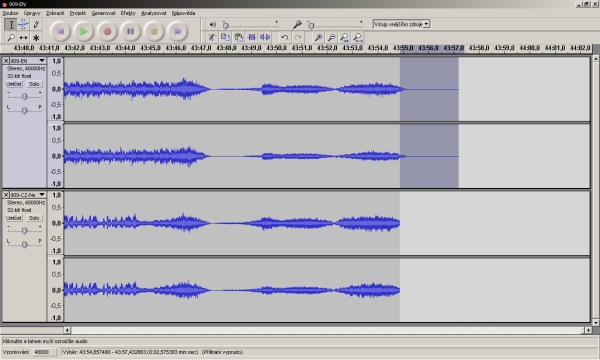
Task: Trim audio outside the selection
Action: click(x=252, y=37)
